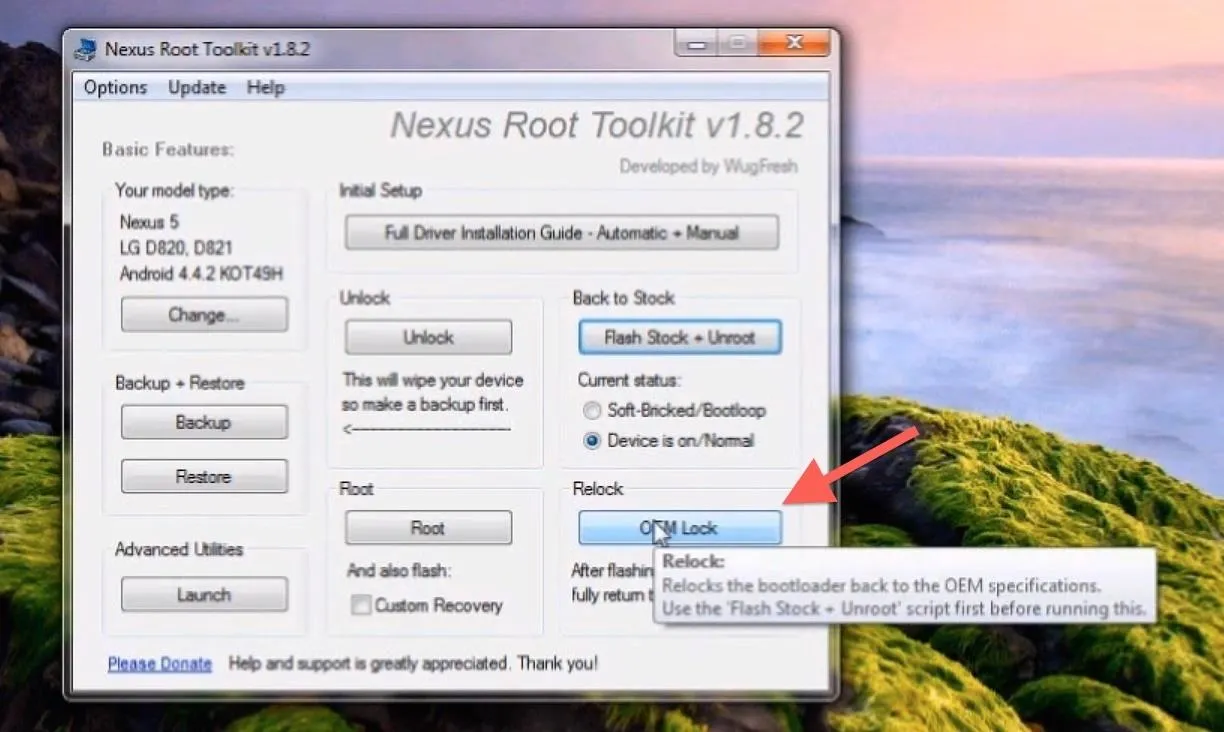Click the Backup button

[204, 422]
